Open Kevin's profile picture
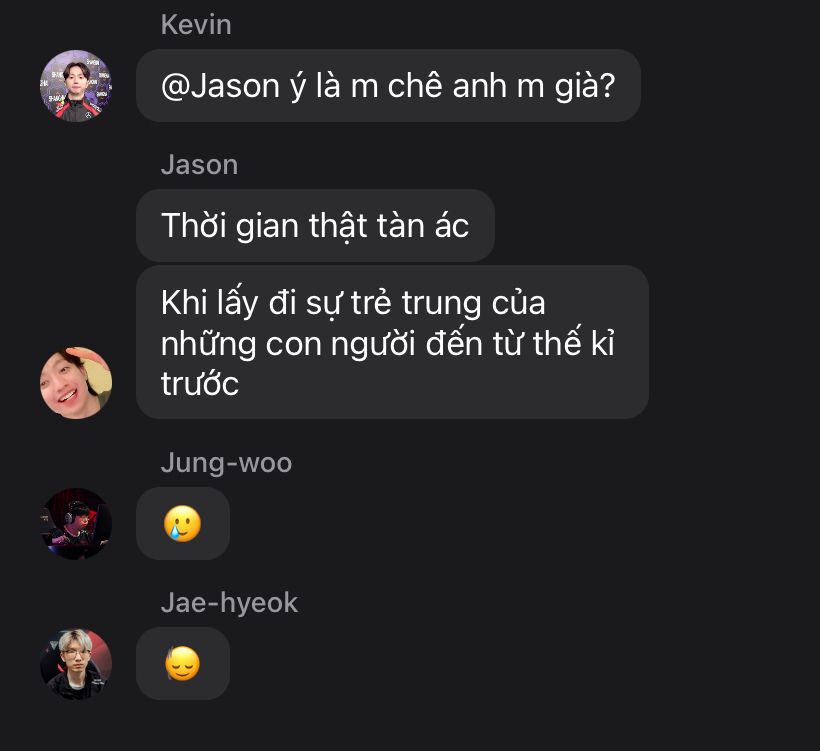 [x=76, y=86]
